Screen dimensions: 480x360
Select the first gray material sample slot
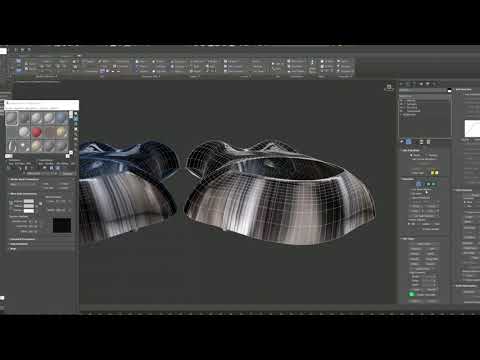coord(12,118)
